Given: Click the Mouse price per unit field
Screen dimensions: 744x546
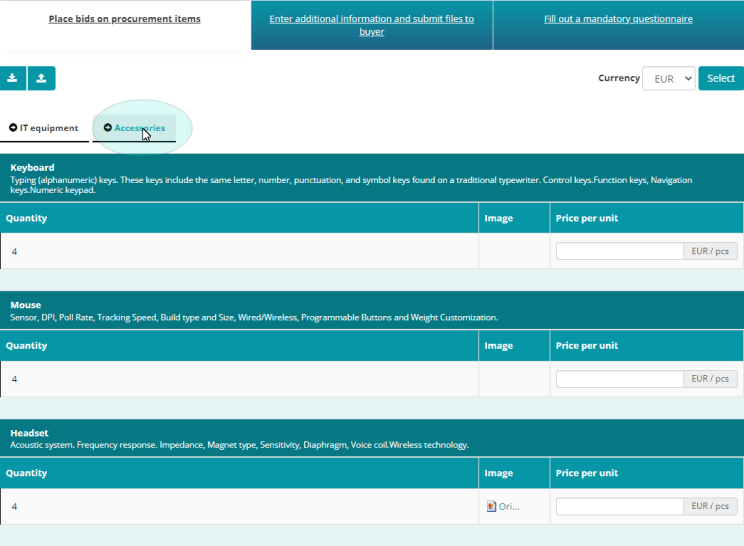Looking at the screenshot, I should 619,379.
